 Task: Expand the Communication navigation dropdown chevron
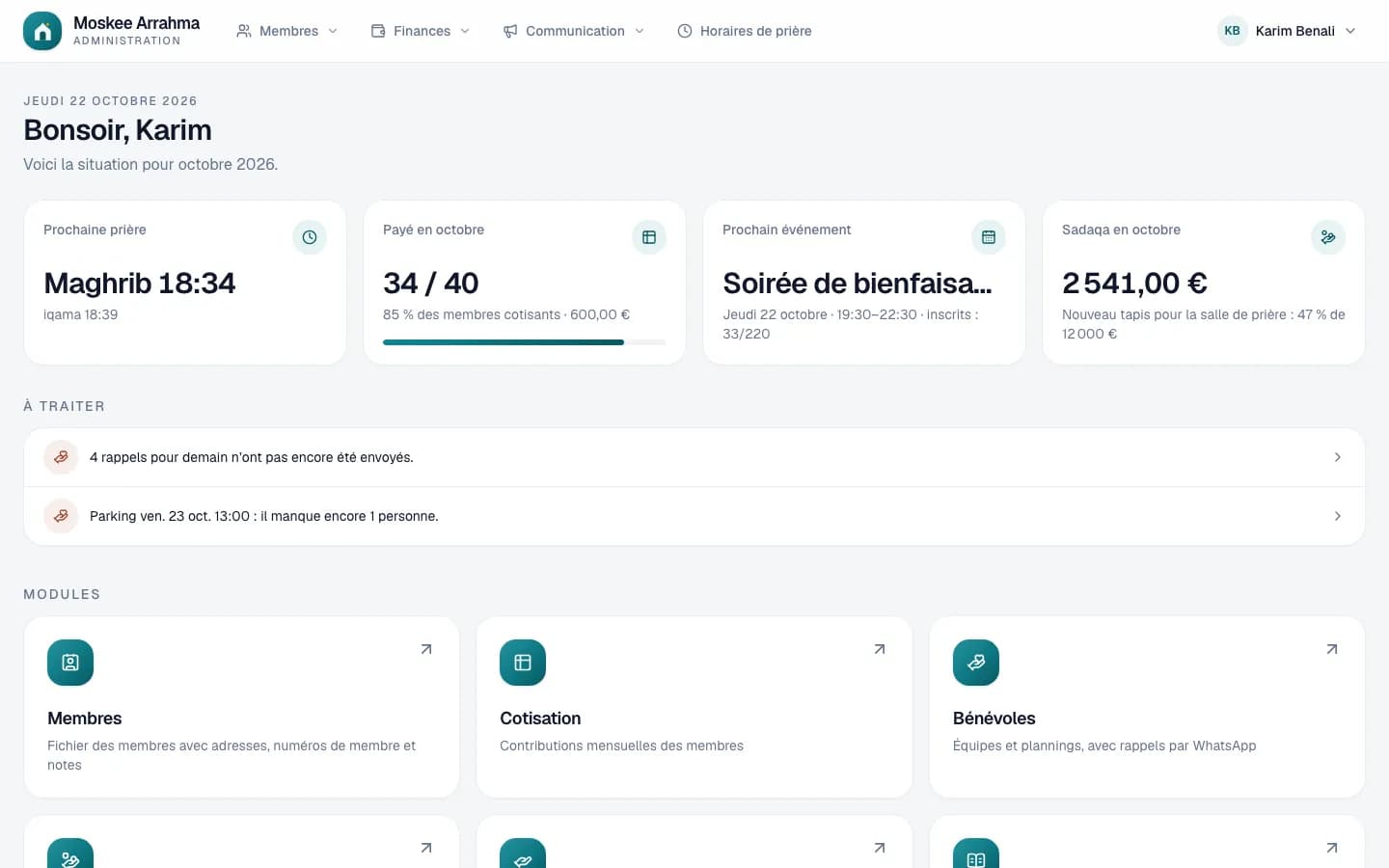pyautogui.click(x=640, y=31)
